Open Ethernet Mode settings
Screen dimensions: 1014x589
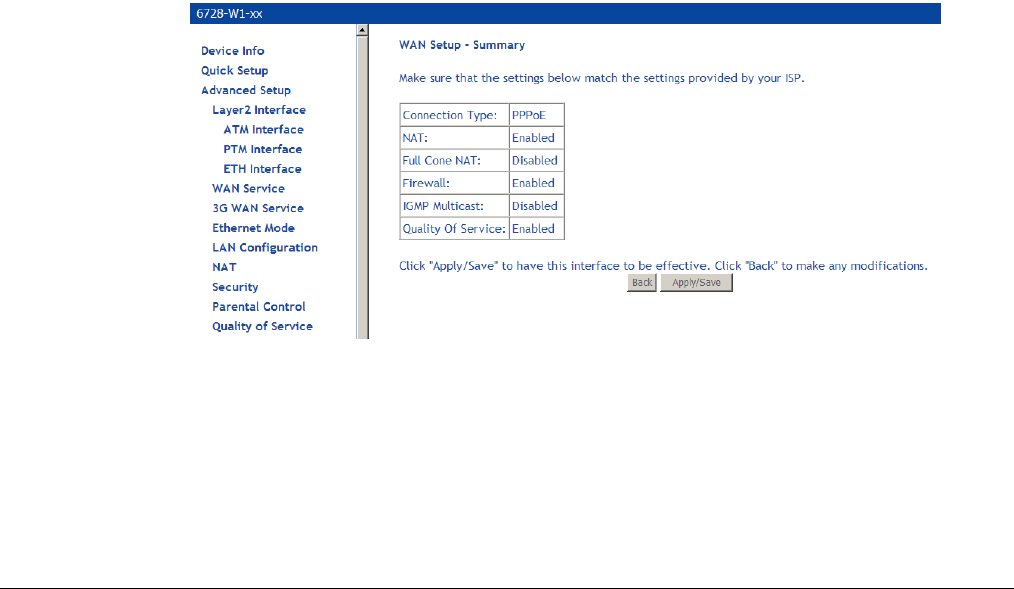[254, 228]
